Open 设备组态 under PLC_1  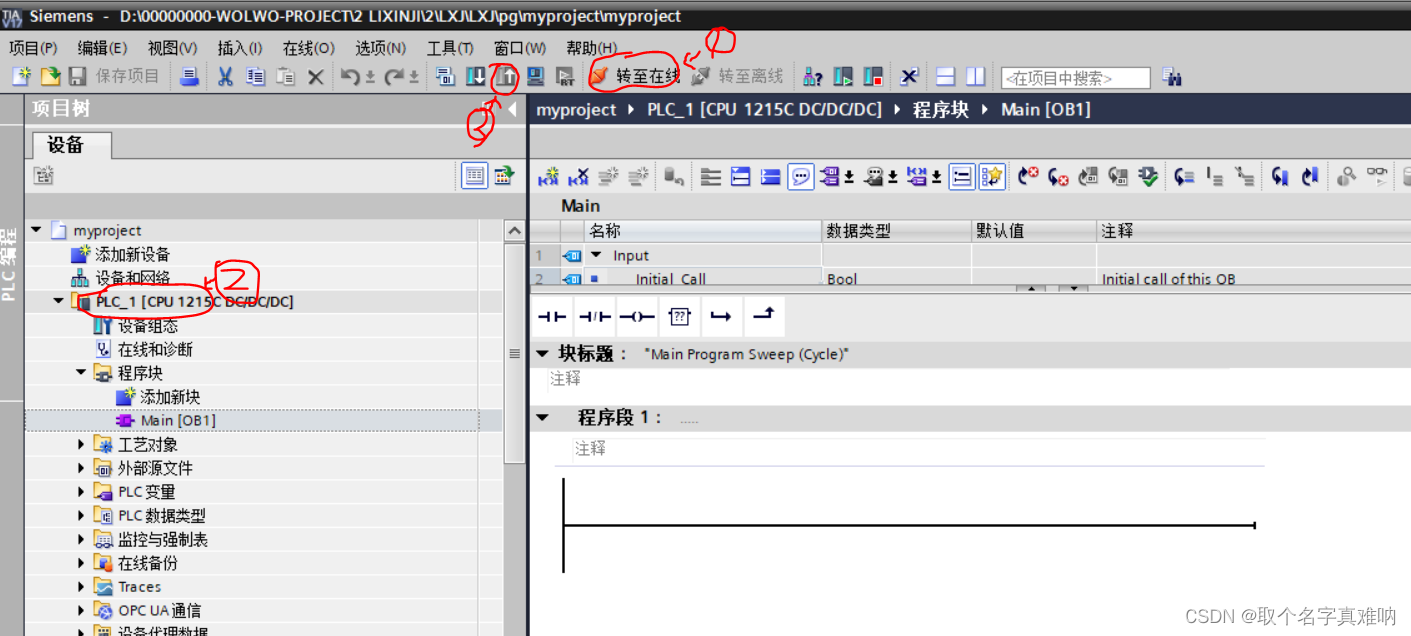tap(147, 325)
